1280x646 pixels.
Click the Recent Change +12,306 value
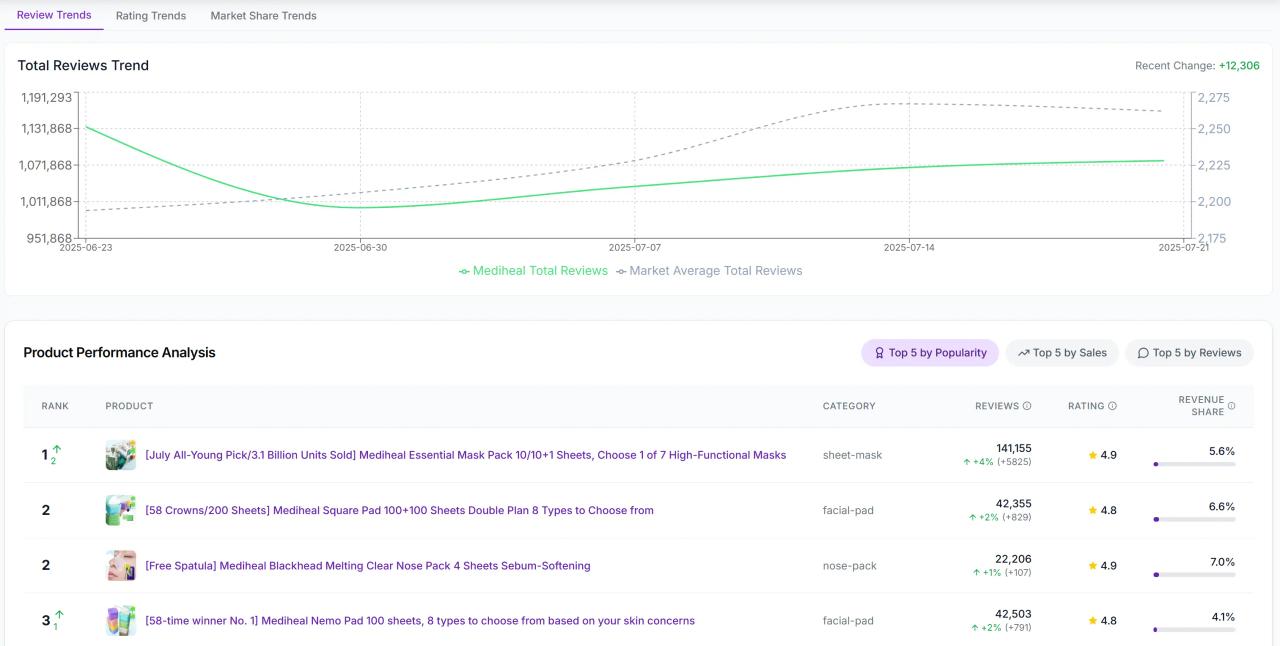tap(1239, 66)
